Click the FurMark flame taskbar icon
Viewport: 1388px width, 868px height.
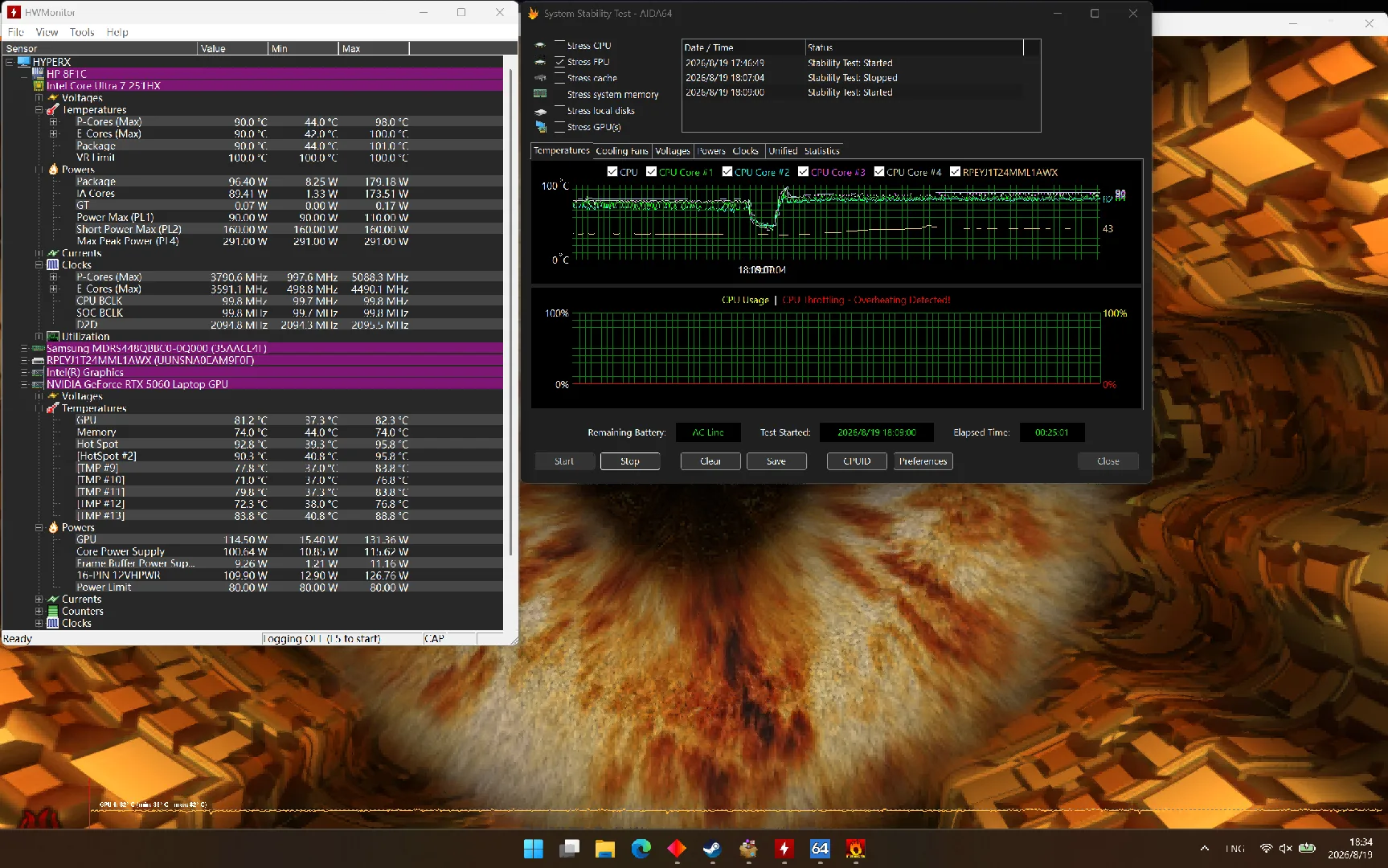pos(855,849)
